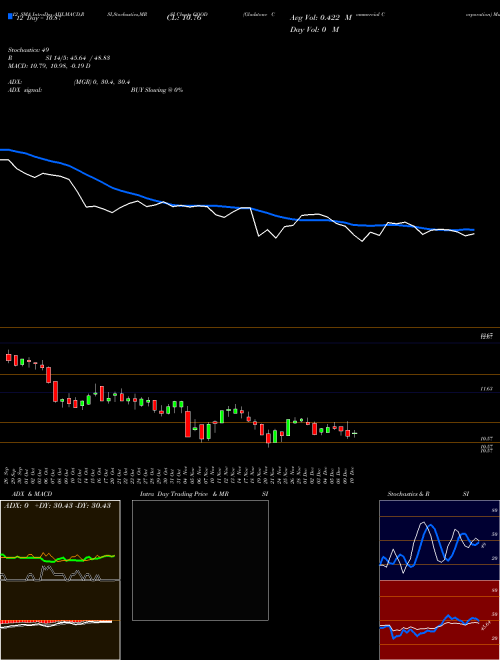500x660 pixels.
Task: Click the 'Intra Day Trading Price & MR' title
Action: (184, 494)
